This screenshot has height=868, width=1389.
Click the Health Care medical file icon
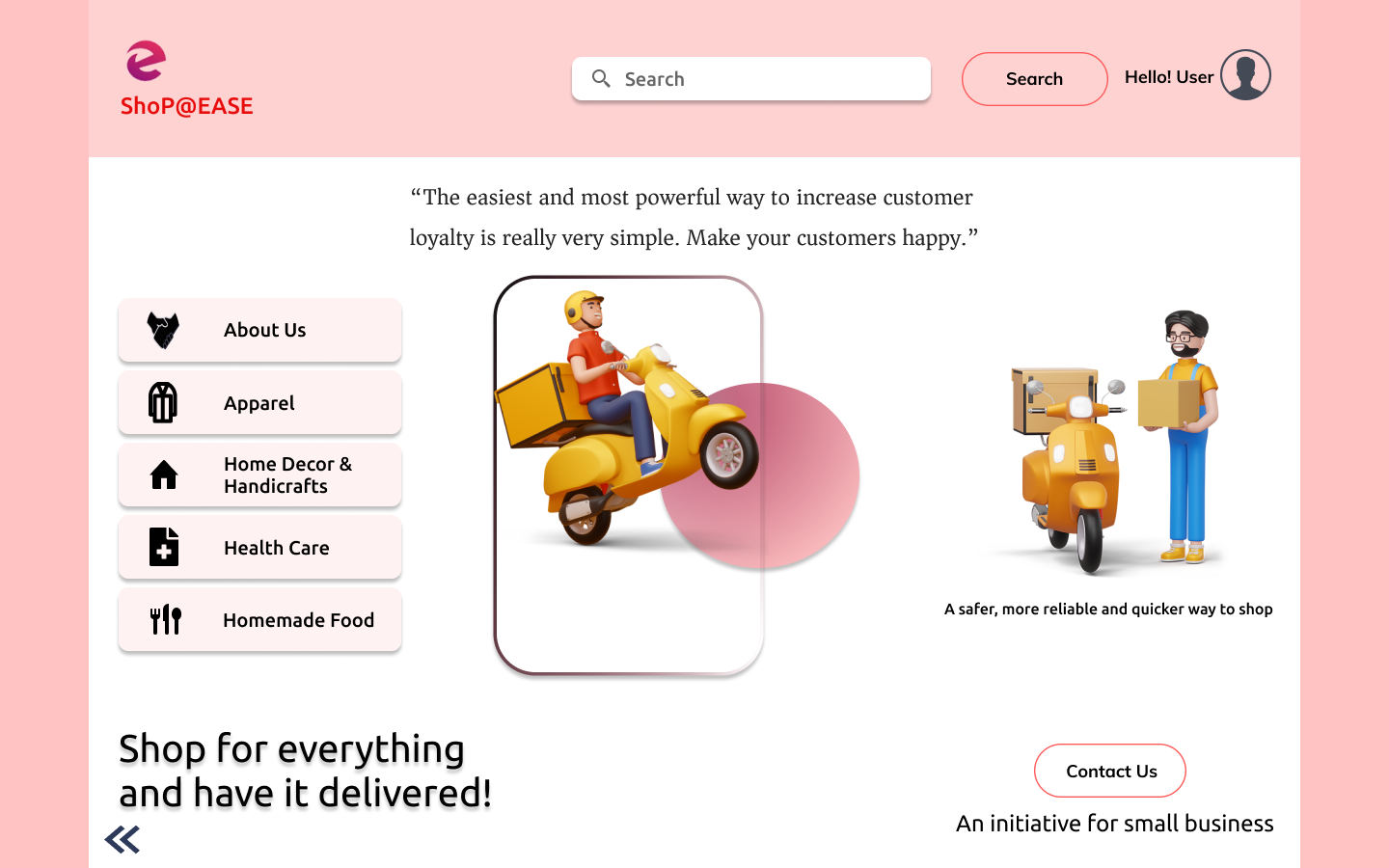[164, 547]
